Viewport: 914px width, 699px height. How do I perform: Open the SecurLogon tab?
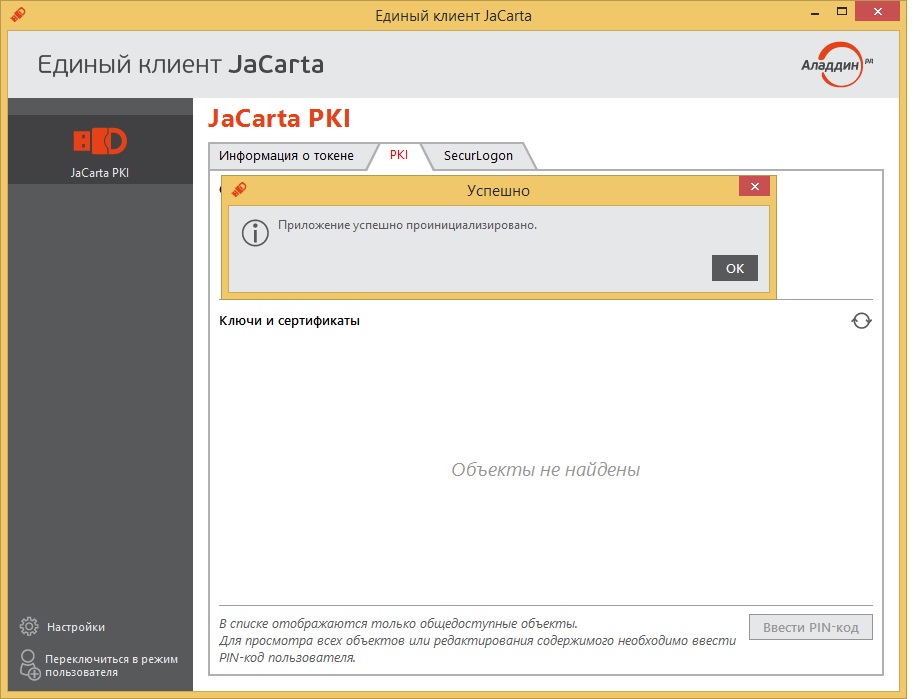tap(478, 156)
